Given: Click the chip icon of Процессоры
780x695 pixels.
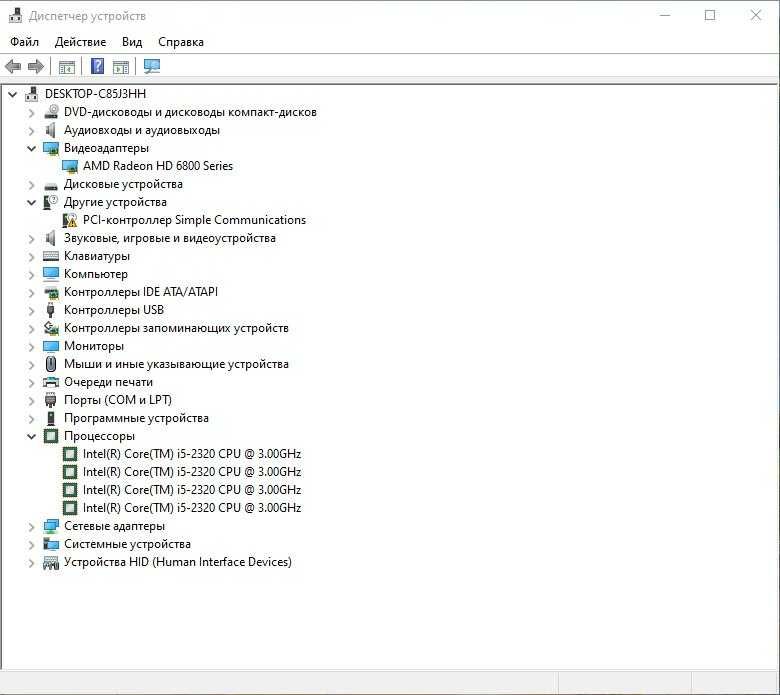Looking at the screenshot, I should (x=51, y=436).
